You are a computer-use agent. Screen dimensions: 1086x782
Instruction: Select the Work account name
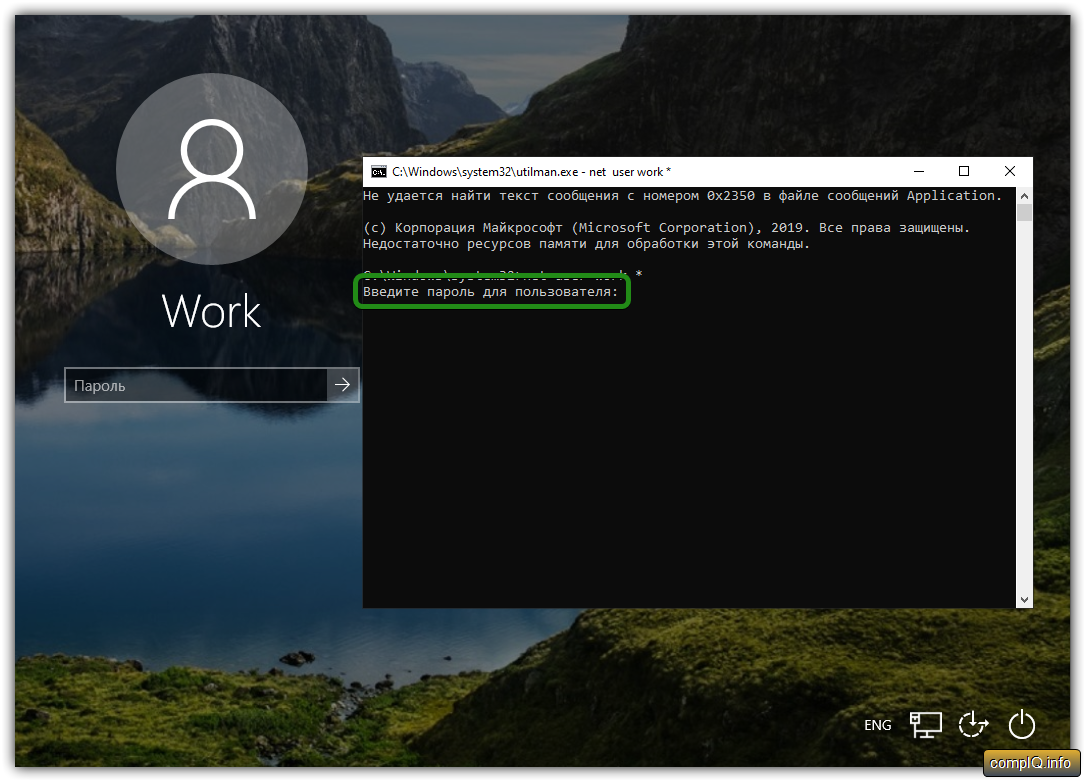tap(211, 311)
